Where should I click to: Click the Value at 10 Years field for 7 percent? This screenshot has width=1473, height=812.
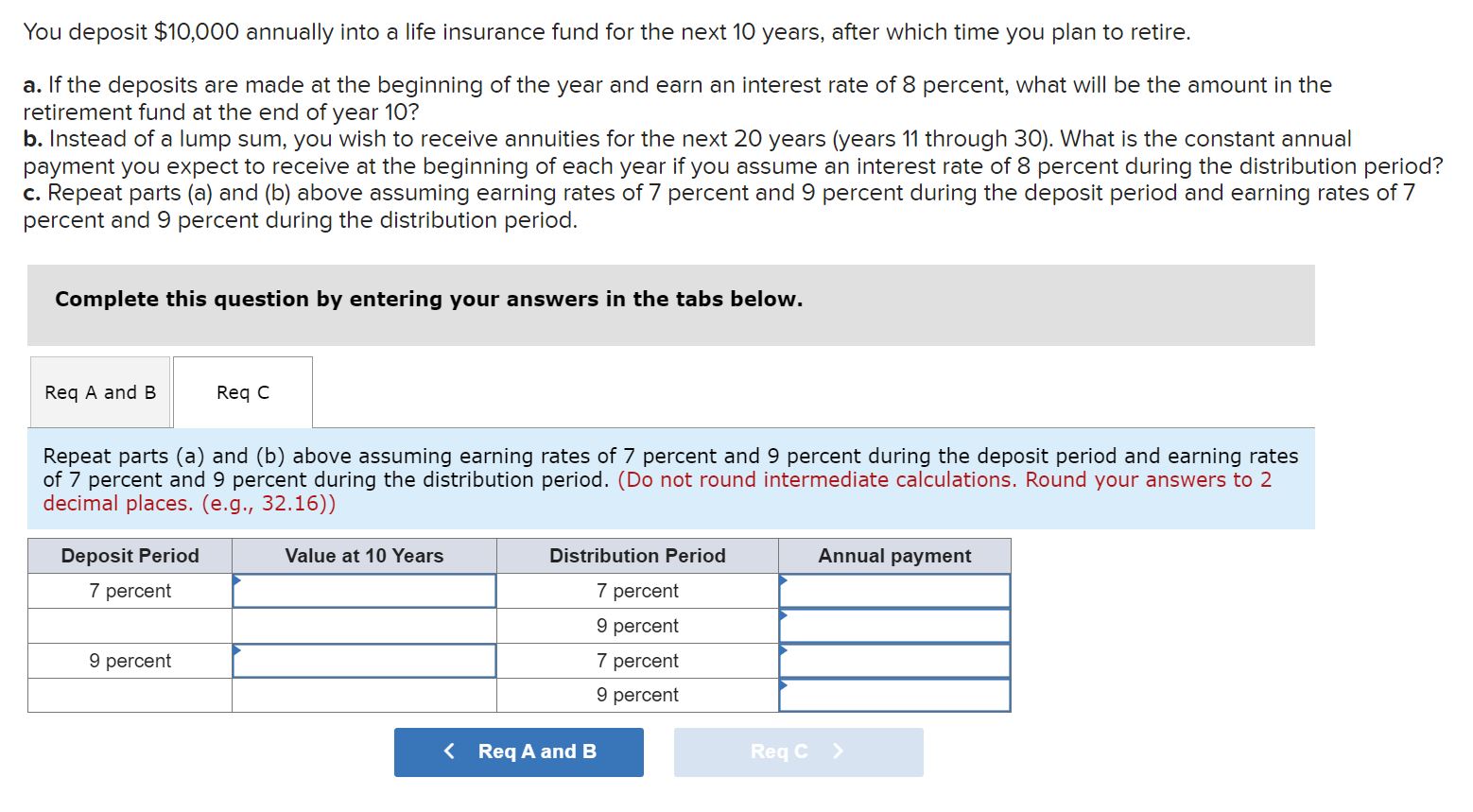pos(365,590)
